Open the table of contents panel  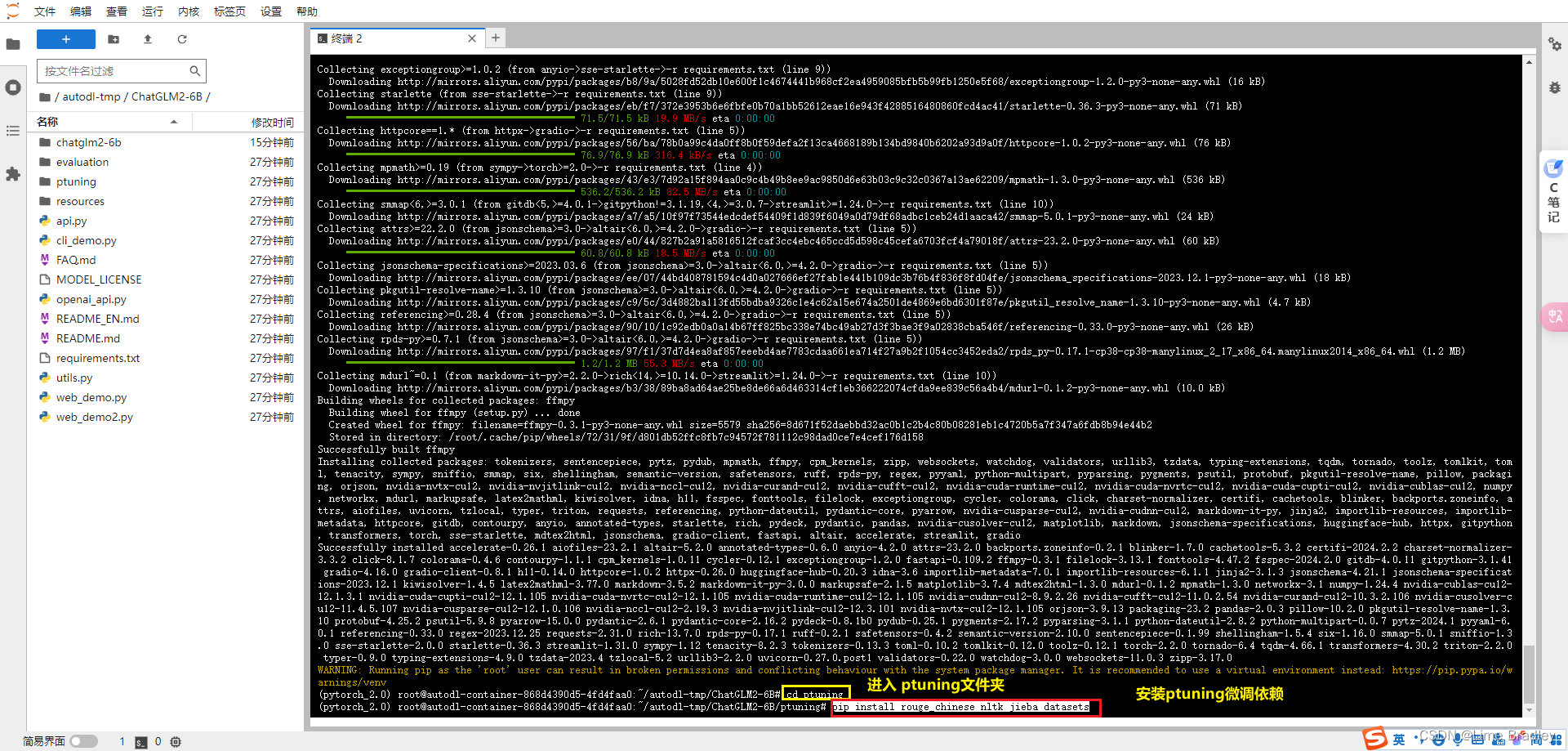pos(13,131)
